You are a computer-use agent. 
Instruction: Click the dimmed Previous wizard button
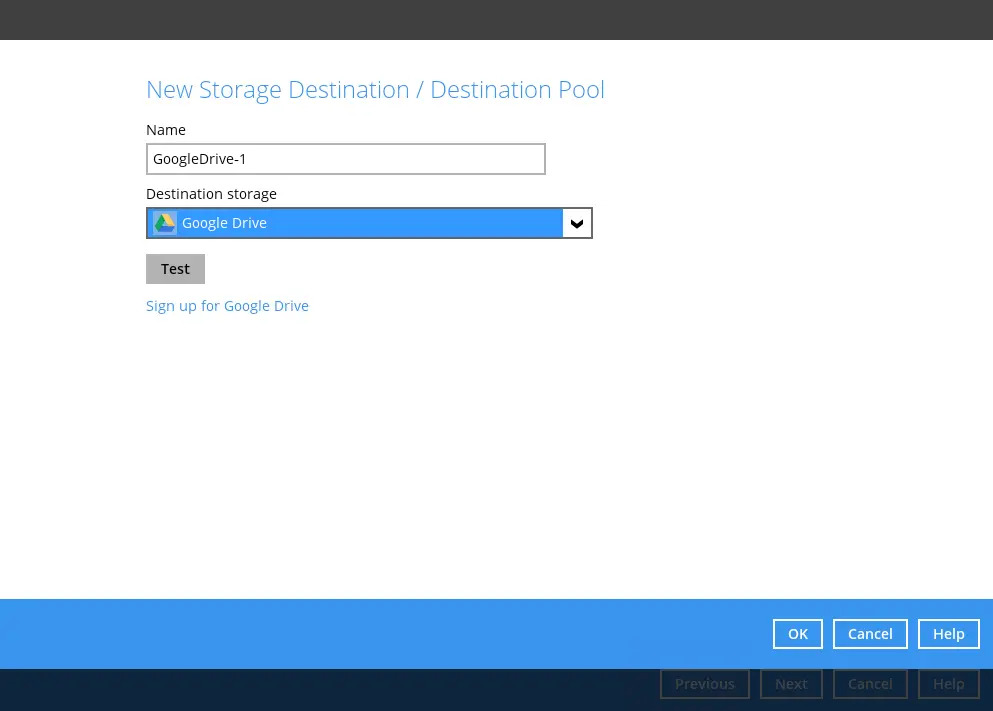(x=704, y=684)
